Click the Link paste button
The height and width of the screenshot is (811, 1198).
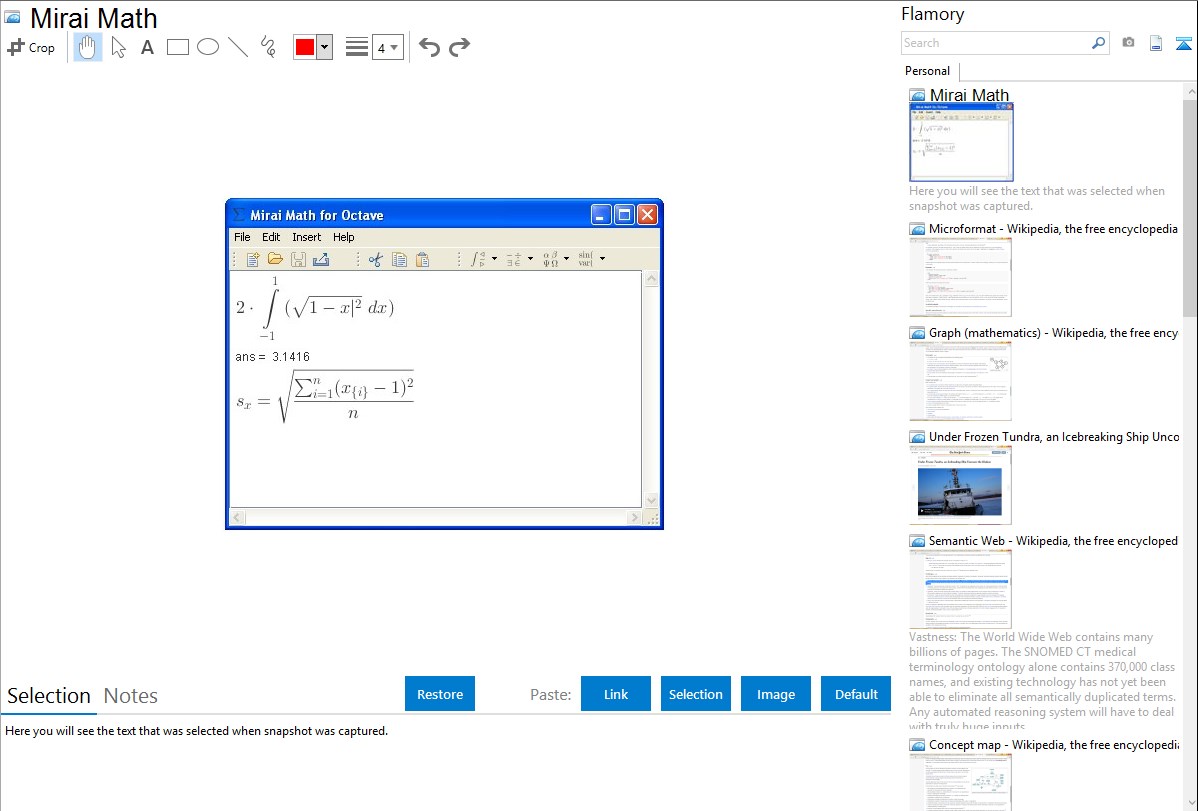click(x=616, y=694)
